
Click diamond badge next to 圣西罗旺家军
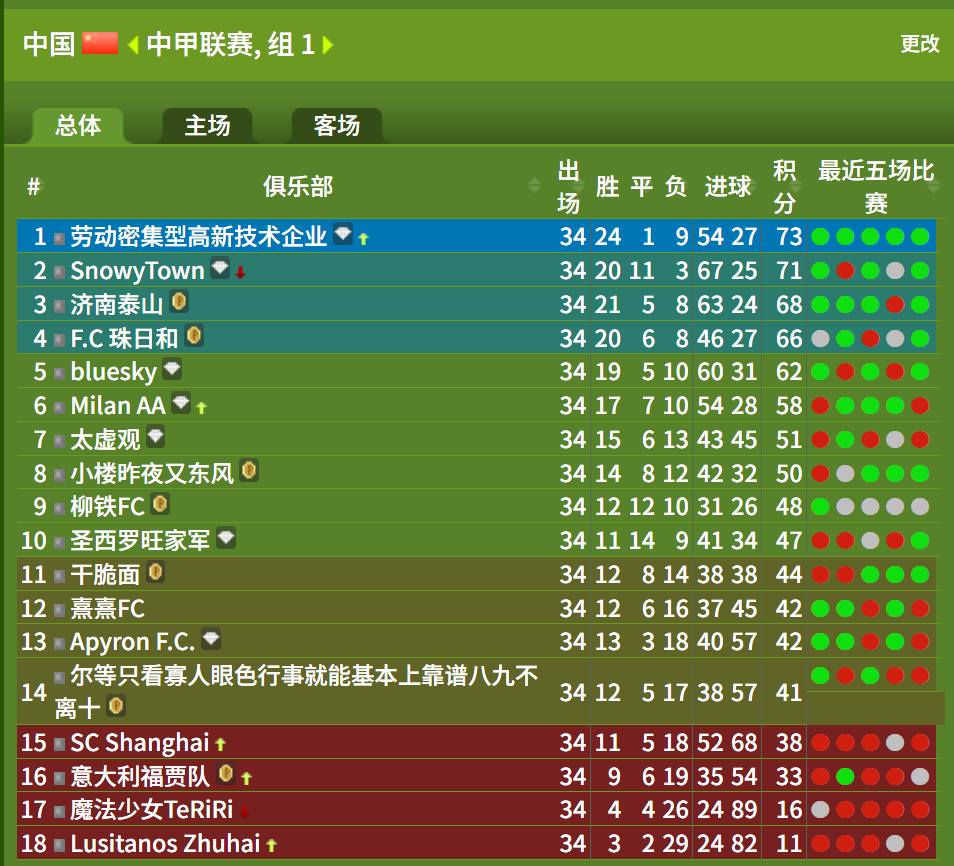tap(226, 538)
